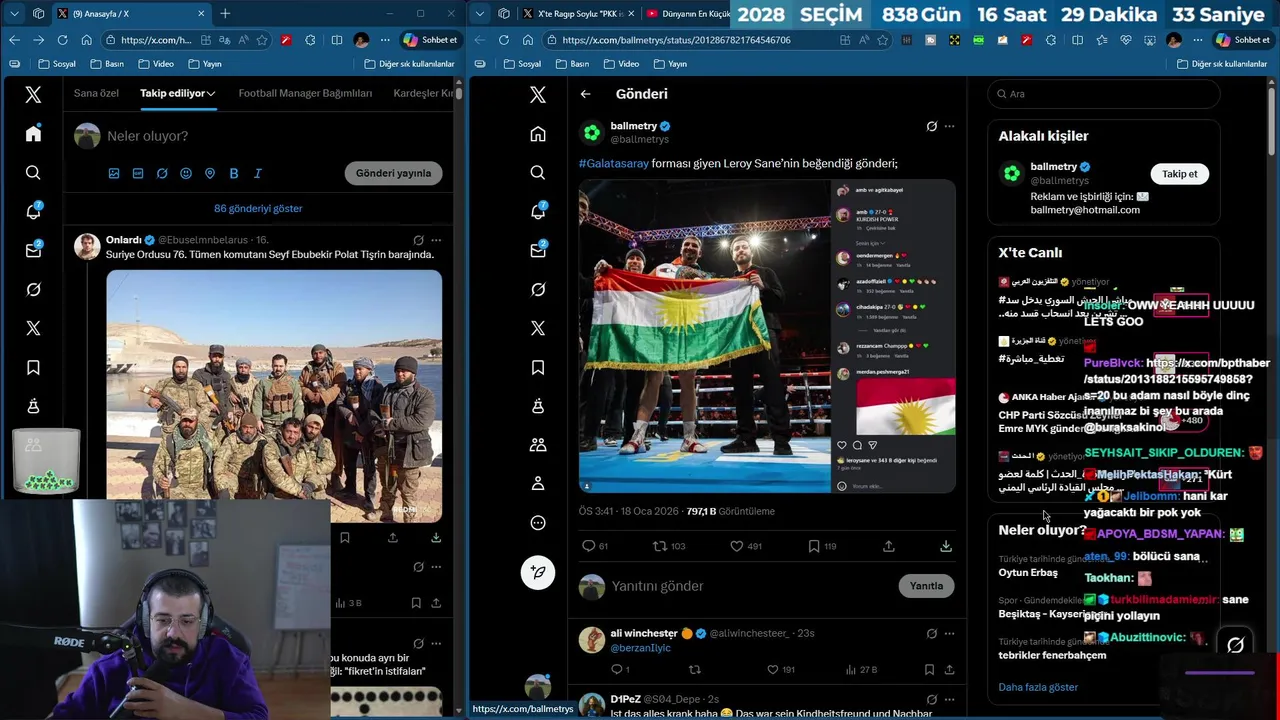Image resolution: width=1280 pixels, height=720 pixels.
Task: Open Search icon in left X window sidebar
Action: (33, 173)
